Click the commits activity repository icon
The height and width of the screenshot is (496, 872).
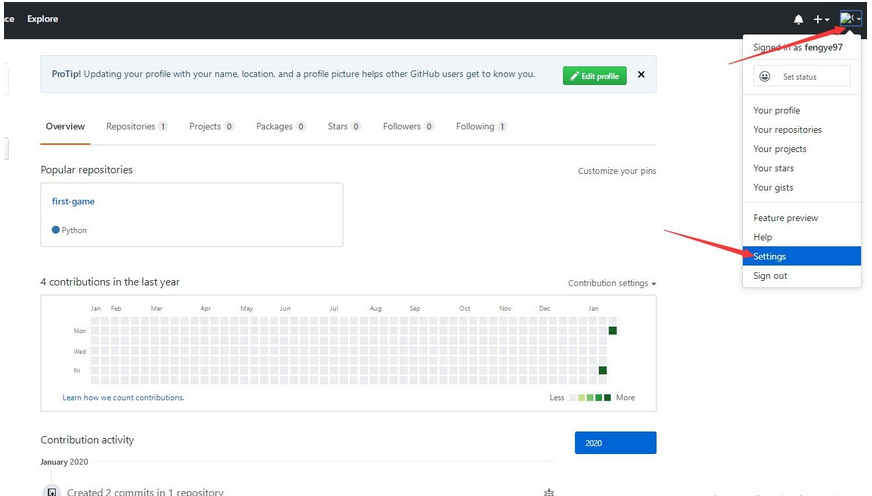click(52, 492)
